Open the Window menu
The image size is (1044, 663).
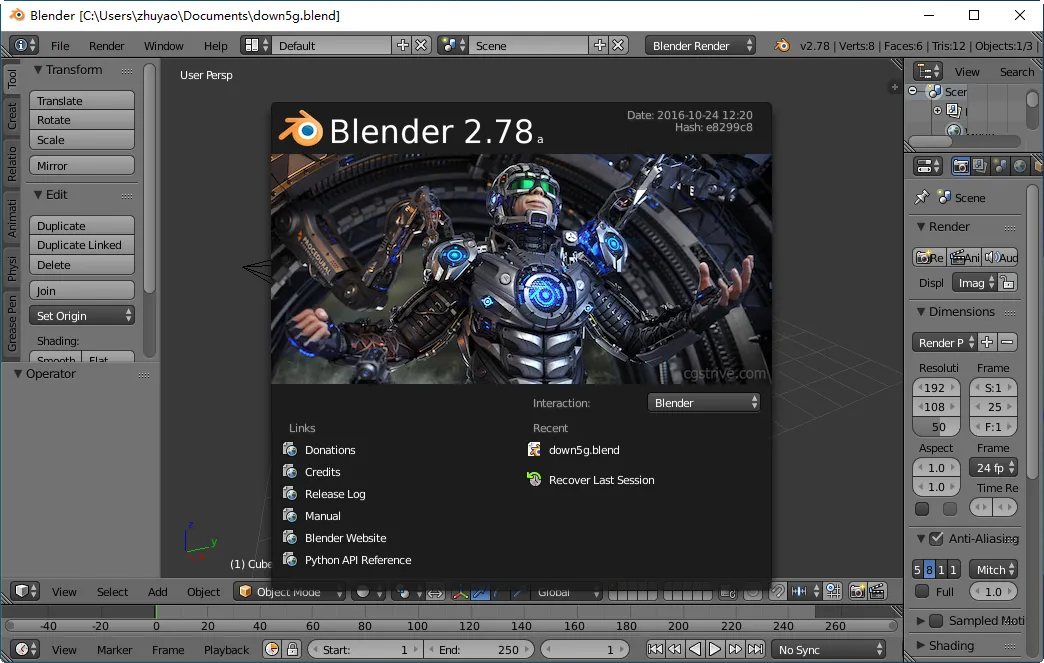(x=164, y=45)
